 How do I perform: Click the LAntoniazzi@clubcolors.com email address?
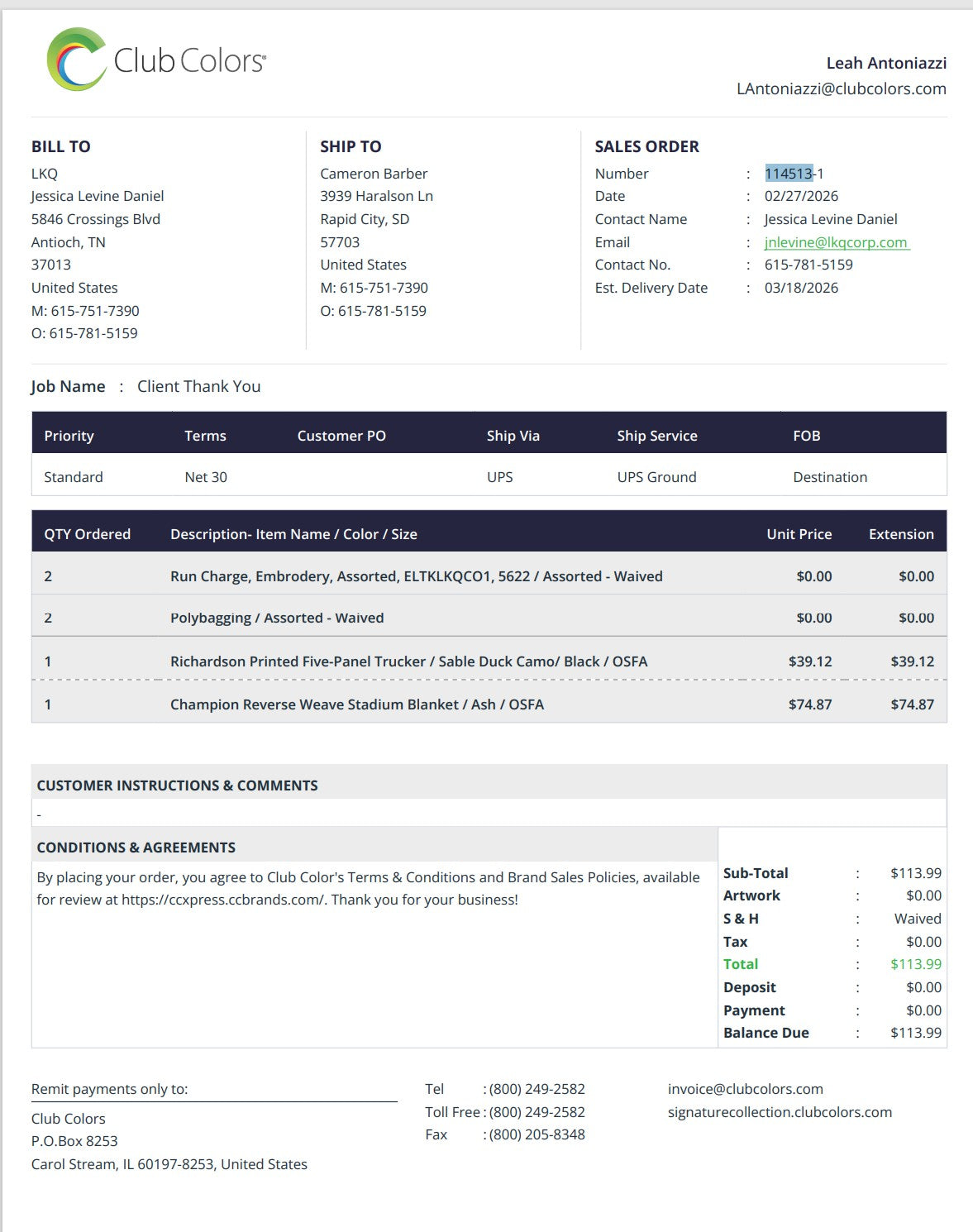coord(841,88)
